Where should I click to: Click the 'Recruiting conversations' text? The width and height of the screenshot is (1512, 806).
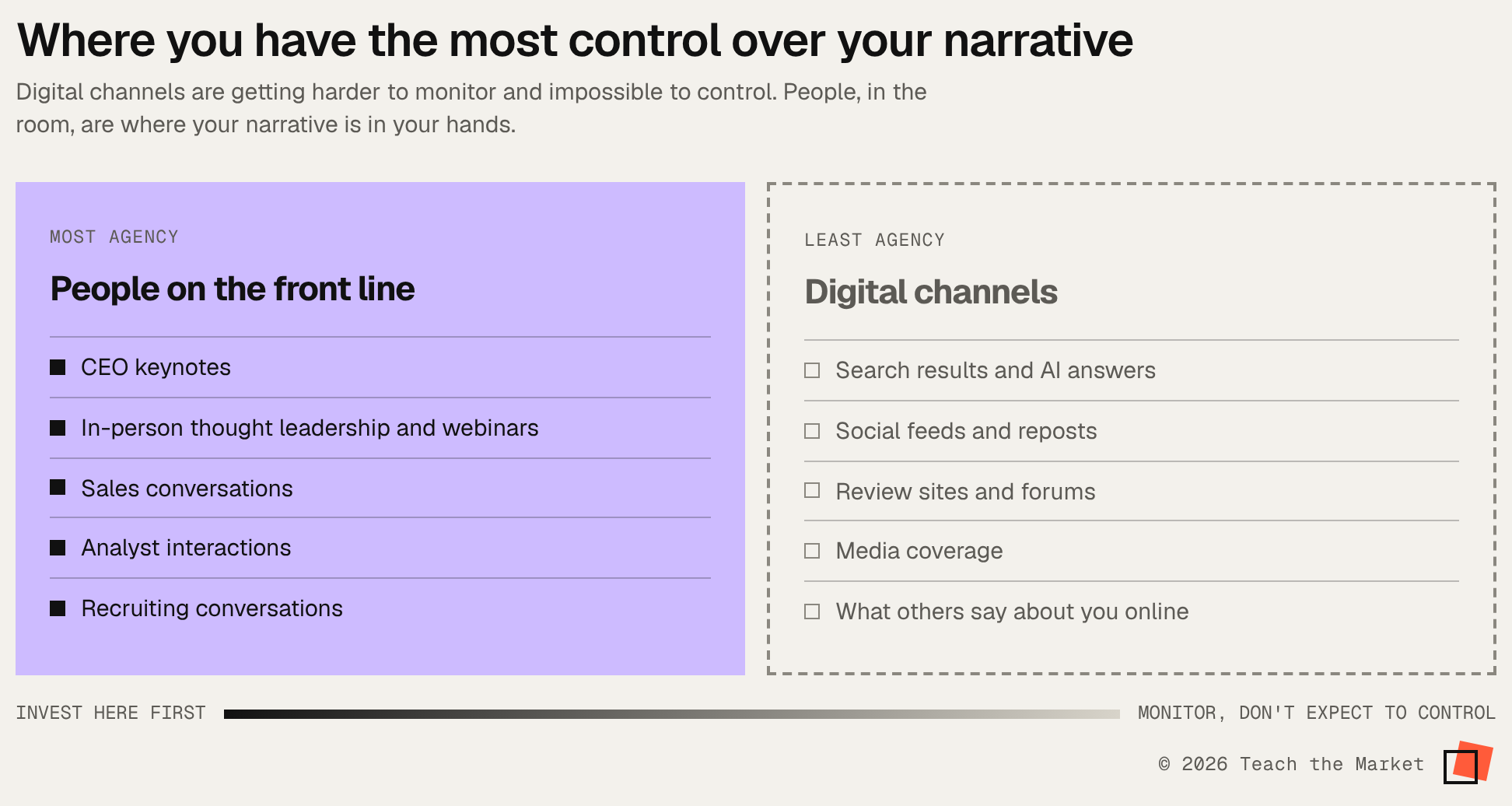[212, 608]
